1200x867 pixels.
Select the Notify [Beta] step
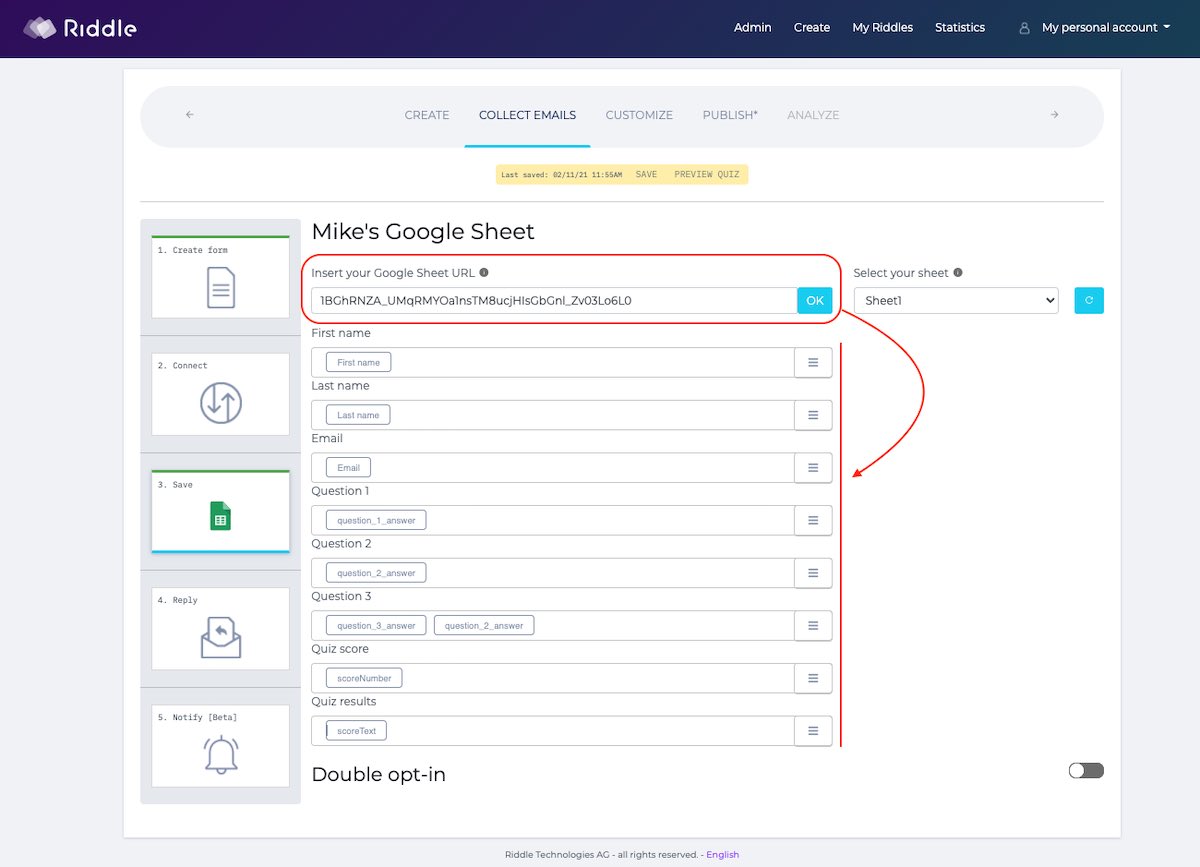pos(220,745)
